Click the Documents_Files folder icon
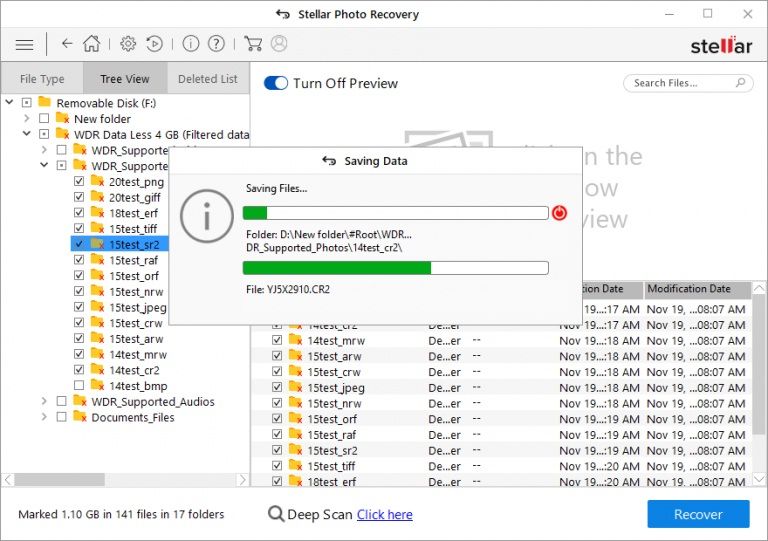Screen dimensions: 768x541 (x=80, y=417)
